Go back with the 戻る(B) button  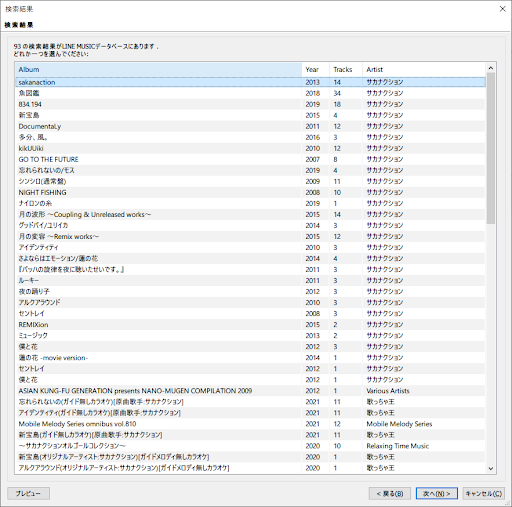390,493
